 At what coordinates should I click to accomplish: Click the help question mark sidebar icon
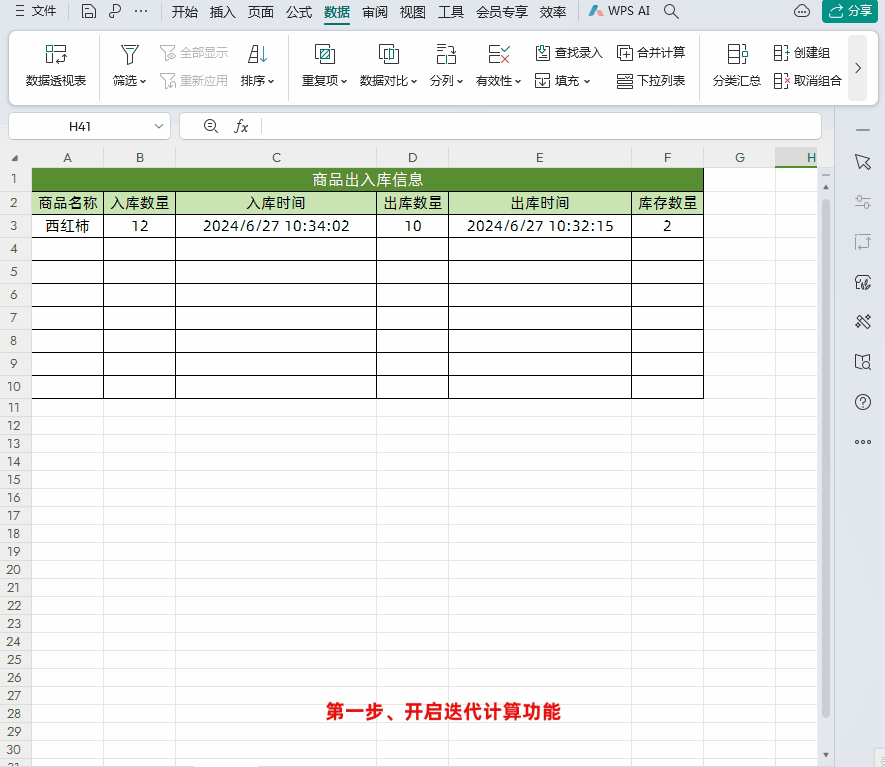pyautogui.click(x=862, y=402)
